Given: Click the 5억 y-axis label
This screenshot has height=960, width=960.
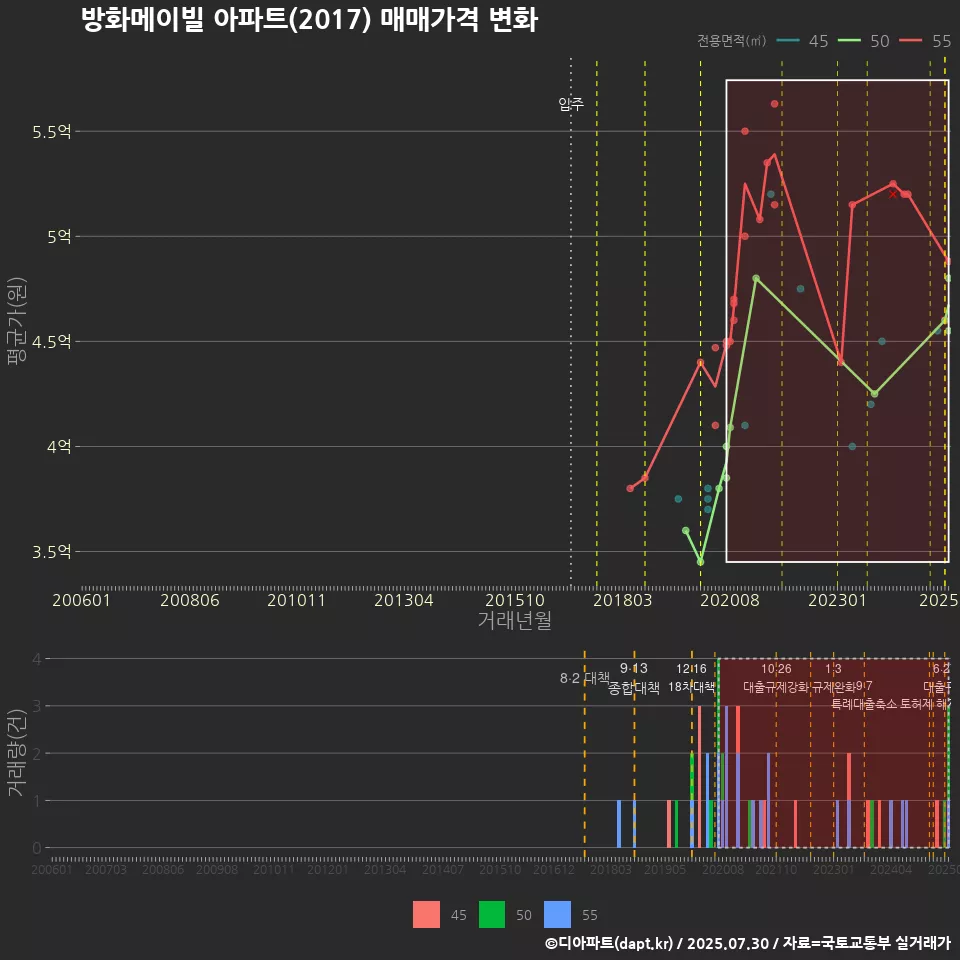Looking at the screenshot, I should (x=59, y=237).
